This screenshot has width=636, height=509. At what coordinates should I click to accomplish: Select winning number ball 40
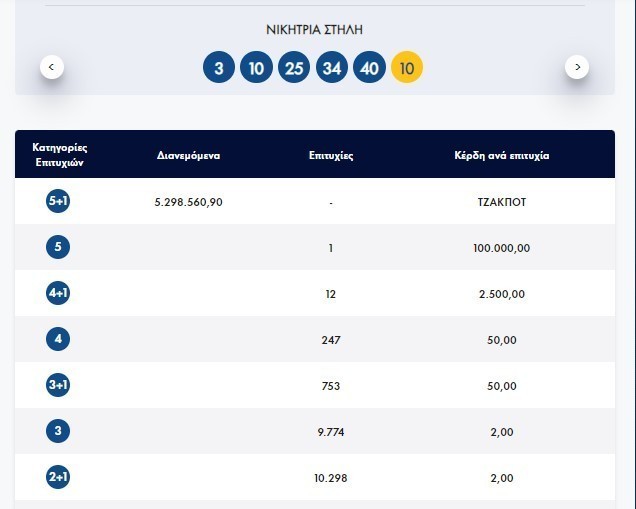pos(369,68)
